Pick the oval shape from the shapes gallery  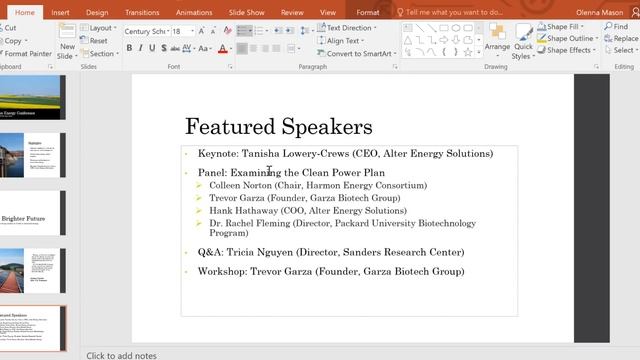click(x=456, y=28)
